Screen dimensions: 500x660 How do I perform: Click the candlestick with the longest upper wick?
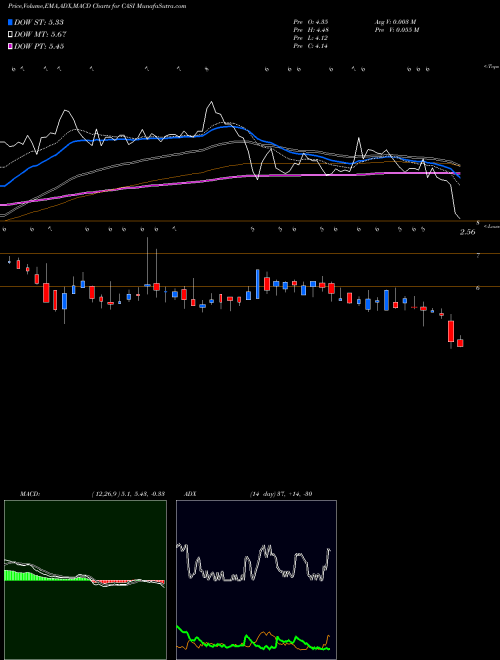pos(147,285)
